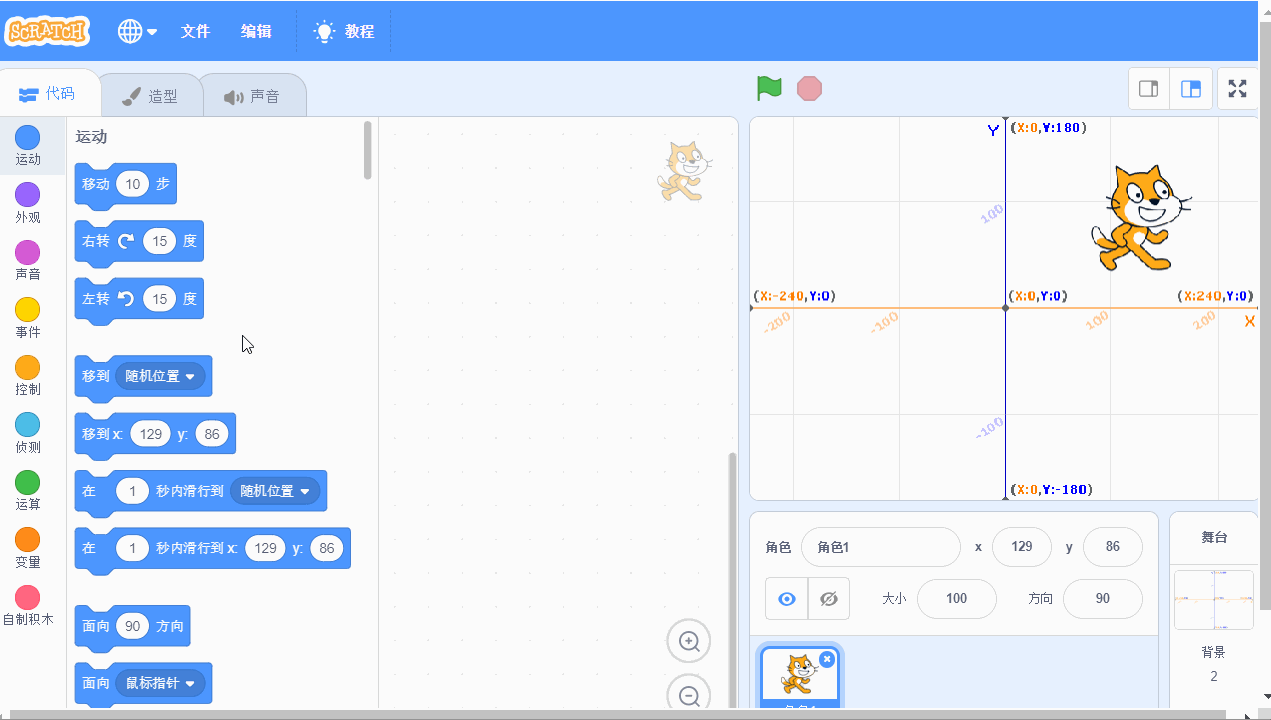Switch to the 造型 tab

point(150,96)
